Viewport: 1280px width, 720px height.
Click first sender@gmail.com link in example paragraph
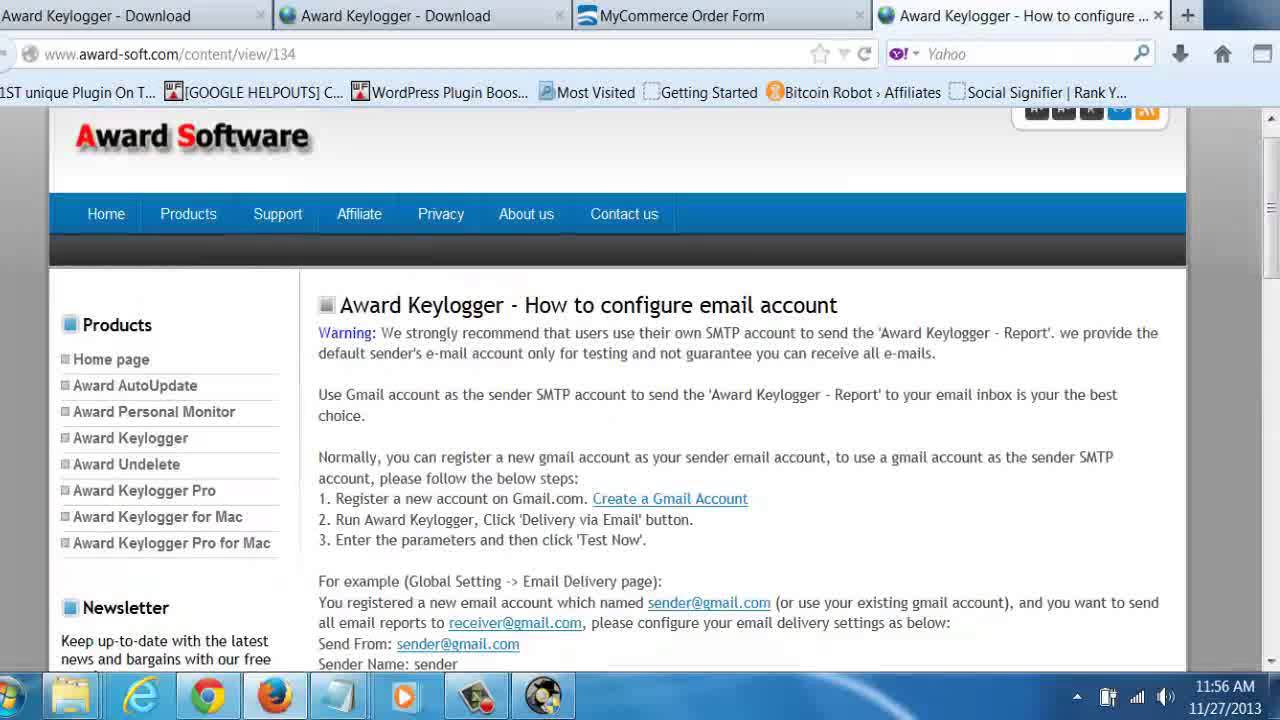tap(709, 602)
